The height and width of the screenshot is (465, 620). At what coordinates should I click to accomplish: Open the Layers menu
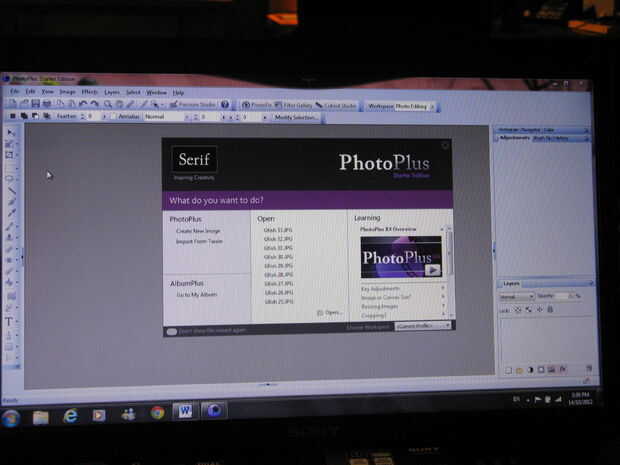click(x=112, y=92)
